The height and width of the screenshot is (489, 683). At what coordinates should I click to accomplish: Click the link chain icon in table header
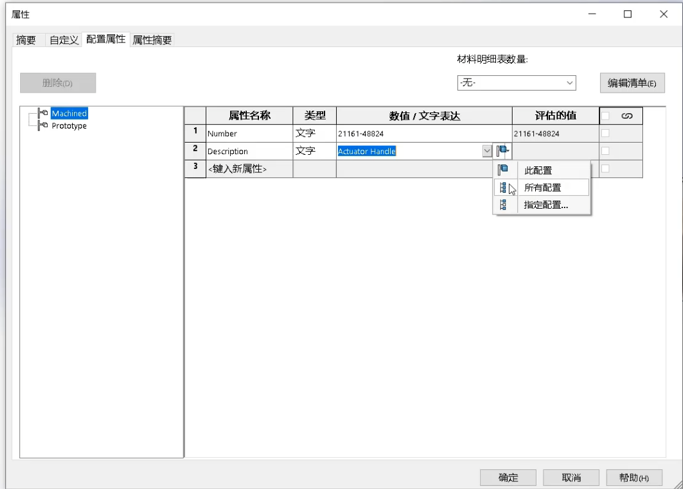click(627, 116)
